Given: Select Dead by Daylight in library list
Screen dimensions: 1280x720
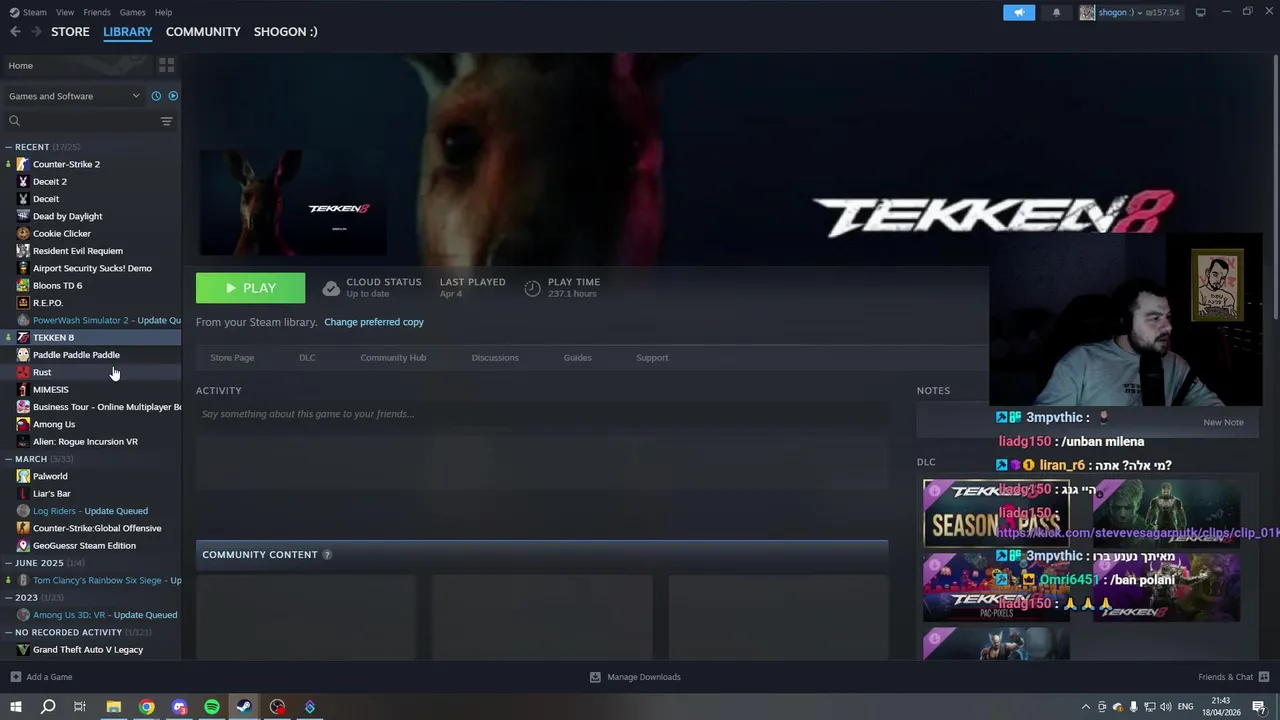Looking at the screenshot, I should pos(67,216).
